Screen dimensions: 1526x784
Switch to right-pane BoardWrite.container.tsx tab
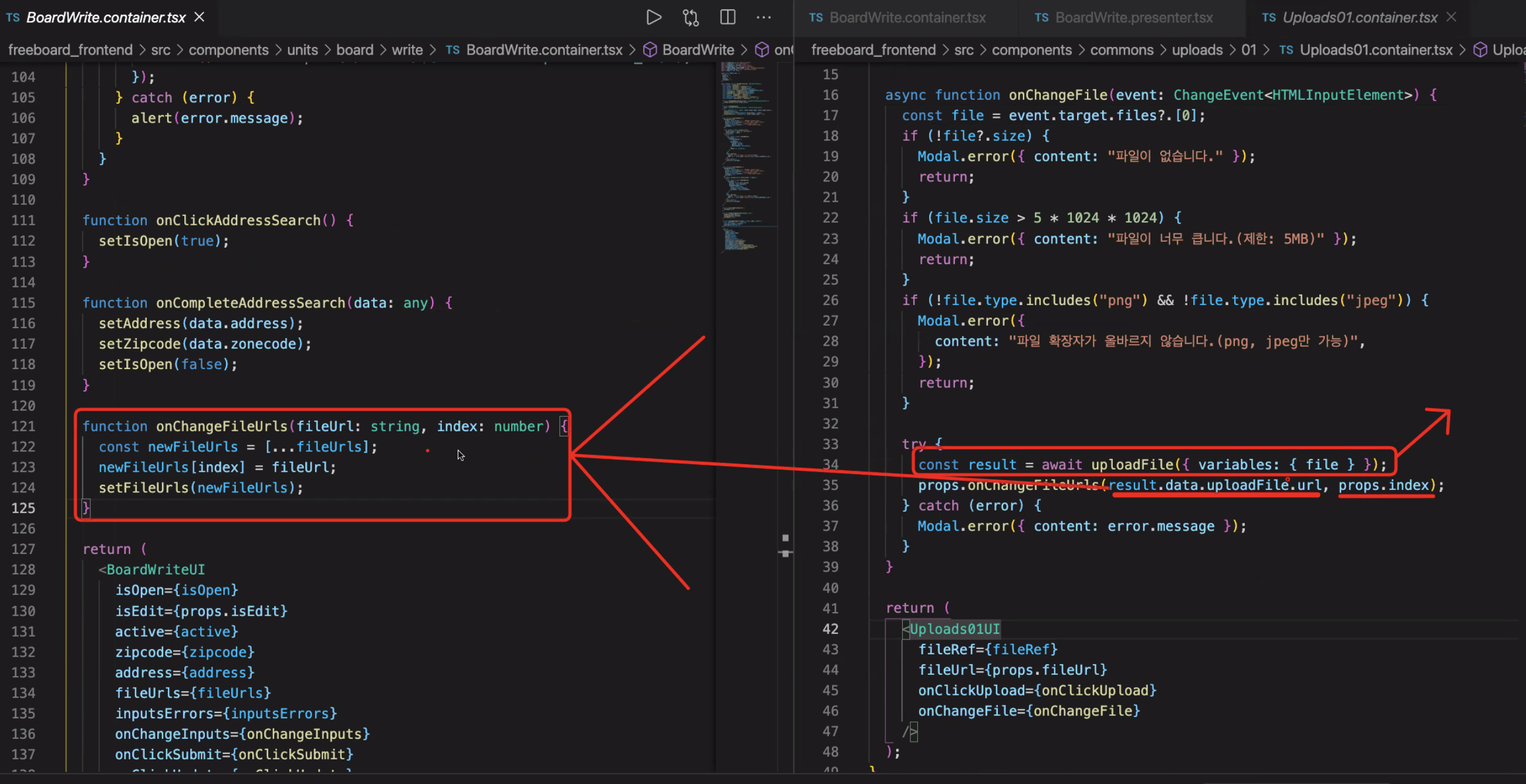pyautogui.click(x=907, y=18)
